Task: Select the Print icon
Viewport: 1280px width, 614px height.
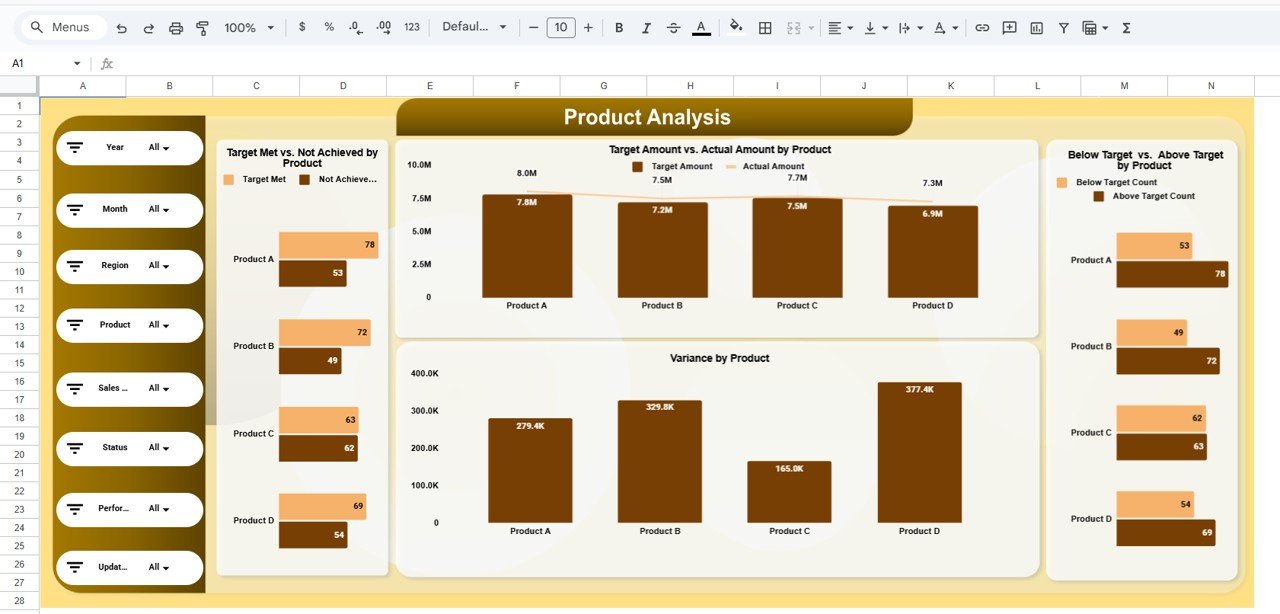Action: [176, 28]
